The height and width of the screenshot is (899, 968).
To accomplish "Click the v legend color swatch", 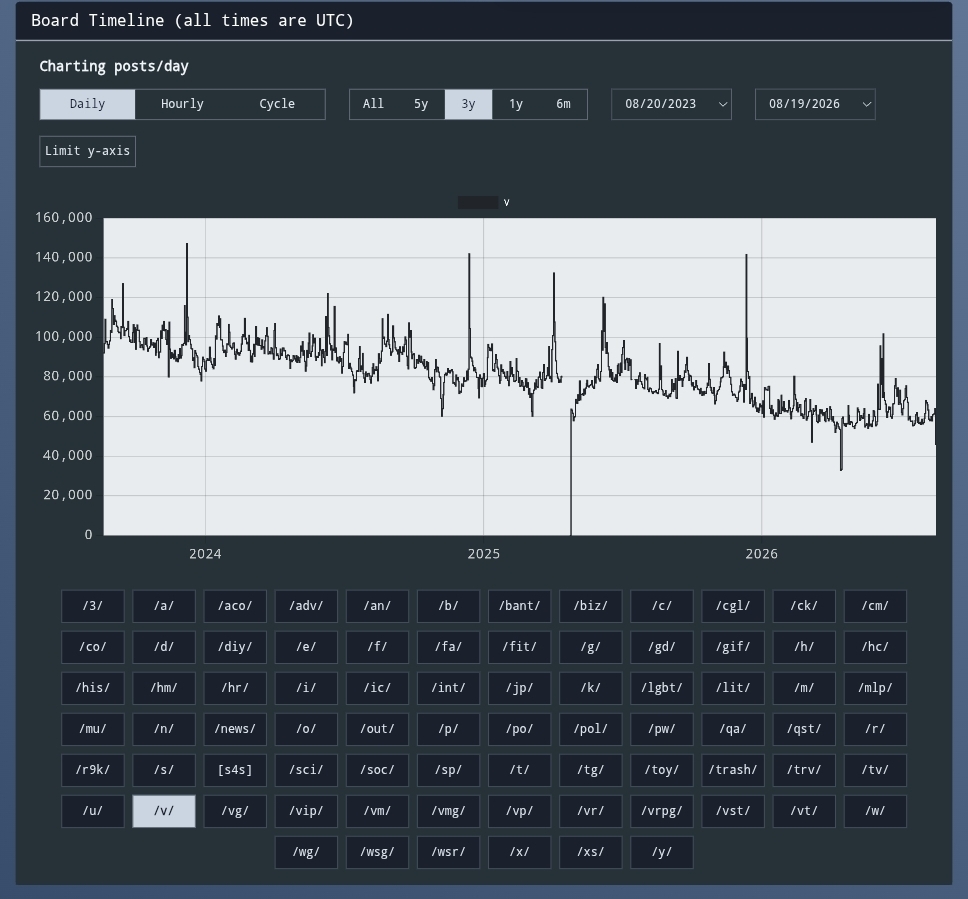I will click(x=478, y=203).
